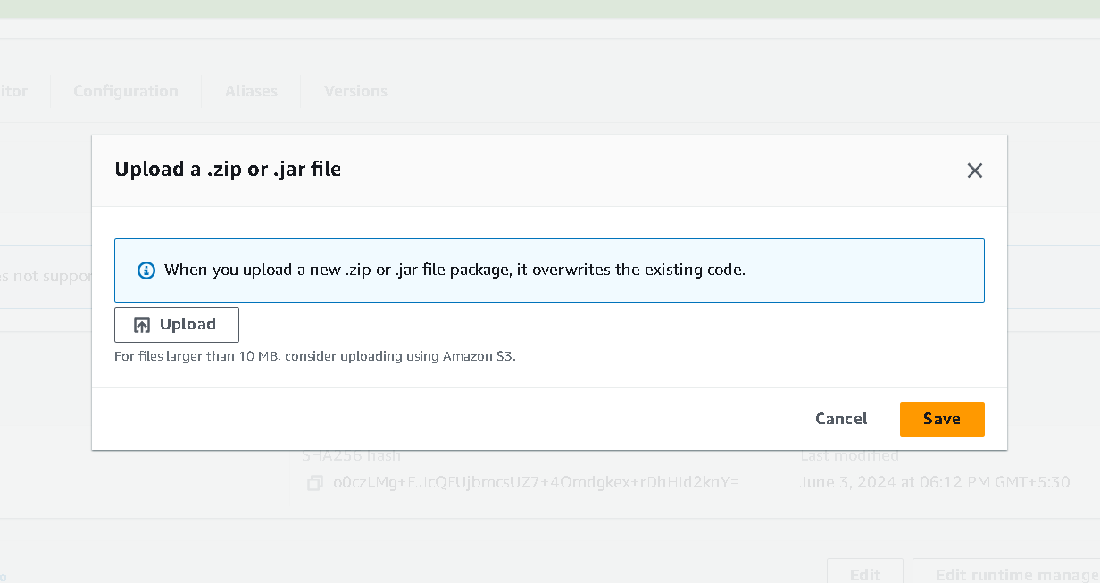Close the upload dialog with the X
Image resolution: width=1100 pixels, height=583 pixels.
[975, 171]
